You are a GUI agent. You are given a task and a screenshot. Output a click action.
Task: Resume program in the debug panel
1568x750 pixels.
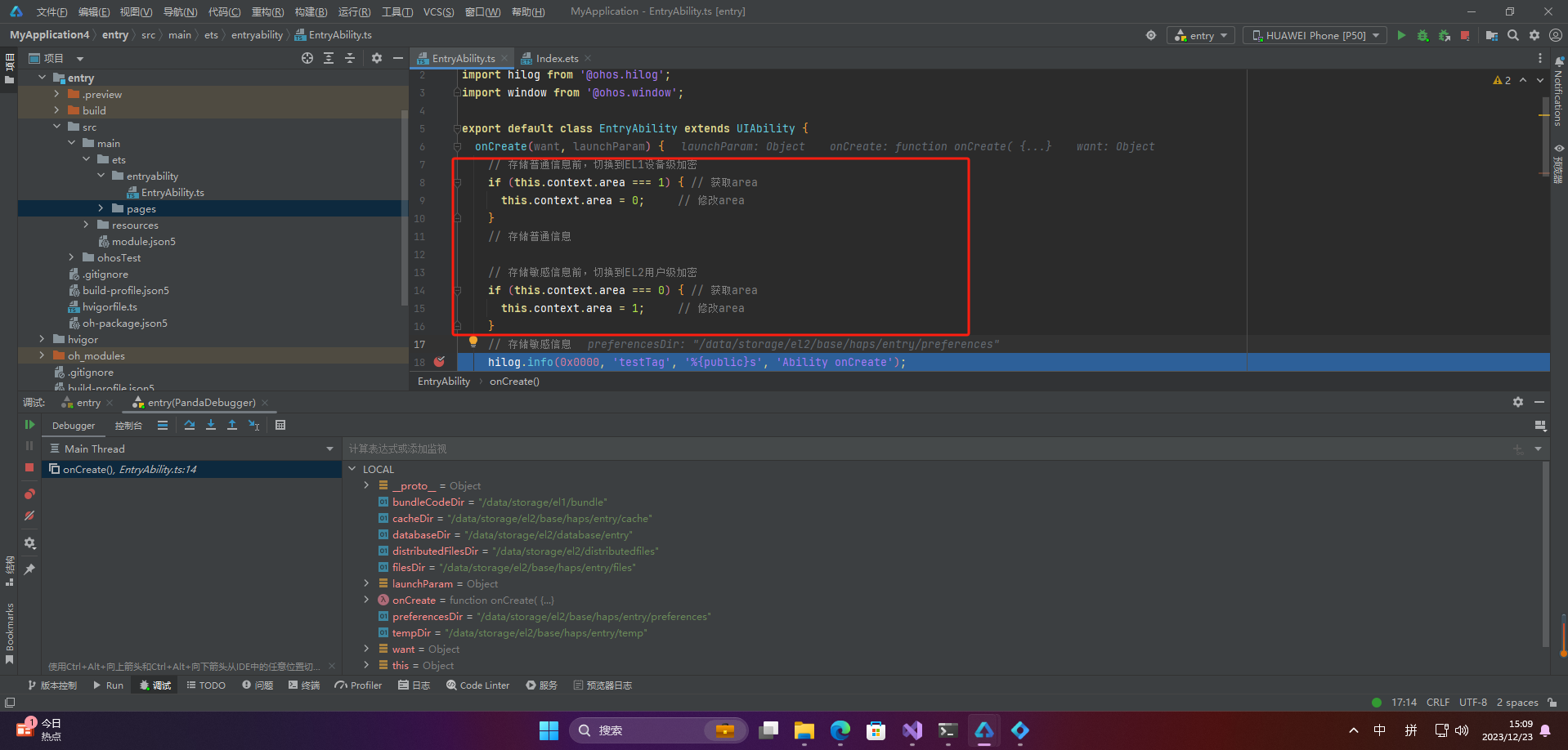(x=29, y=425)
